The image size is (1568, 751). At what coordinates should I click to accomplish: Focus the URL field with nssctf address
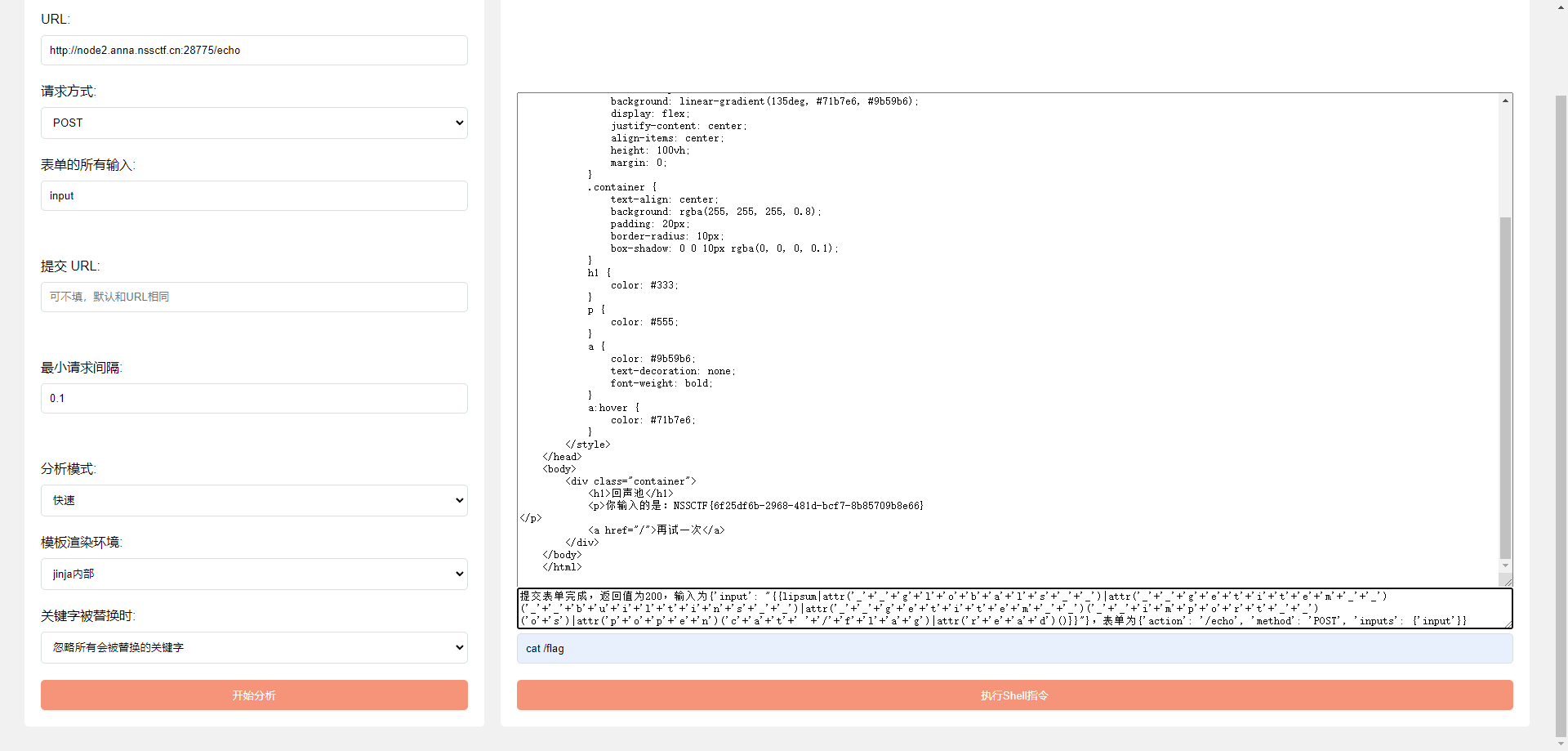pos(254,51)
